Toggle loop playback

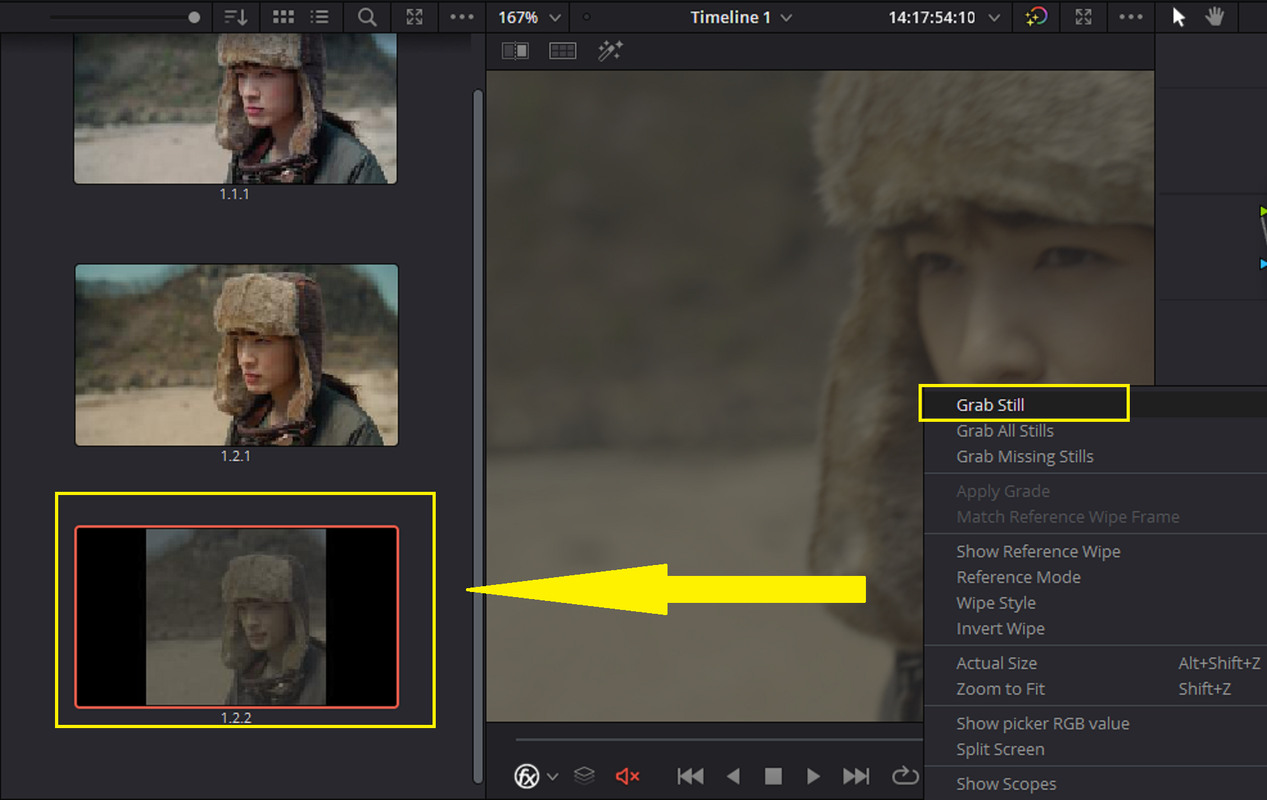(x=904, y=776)
